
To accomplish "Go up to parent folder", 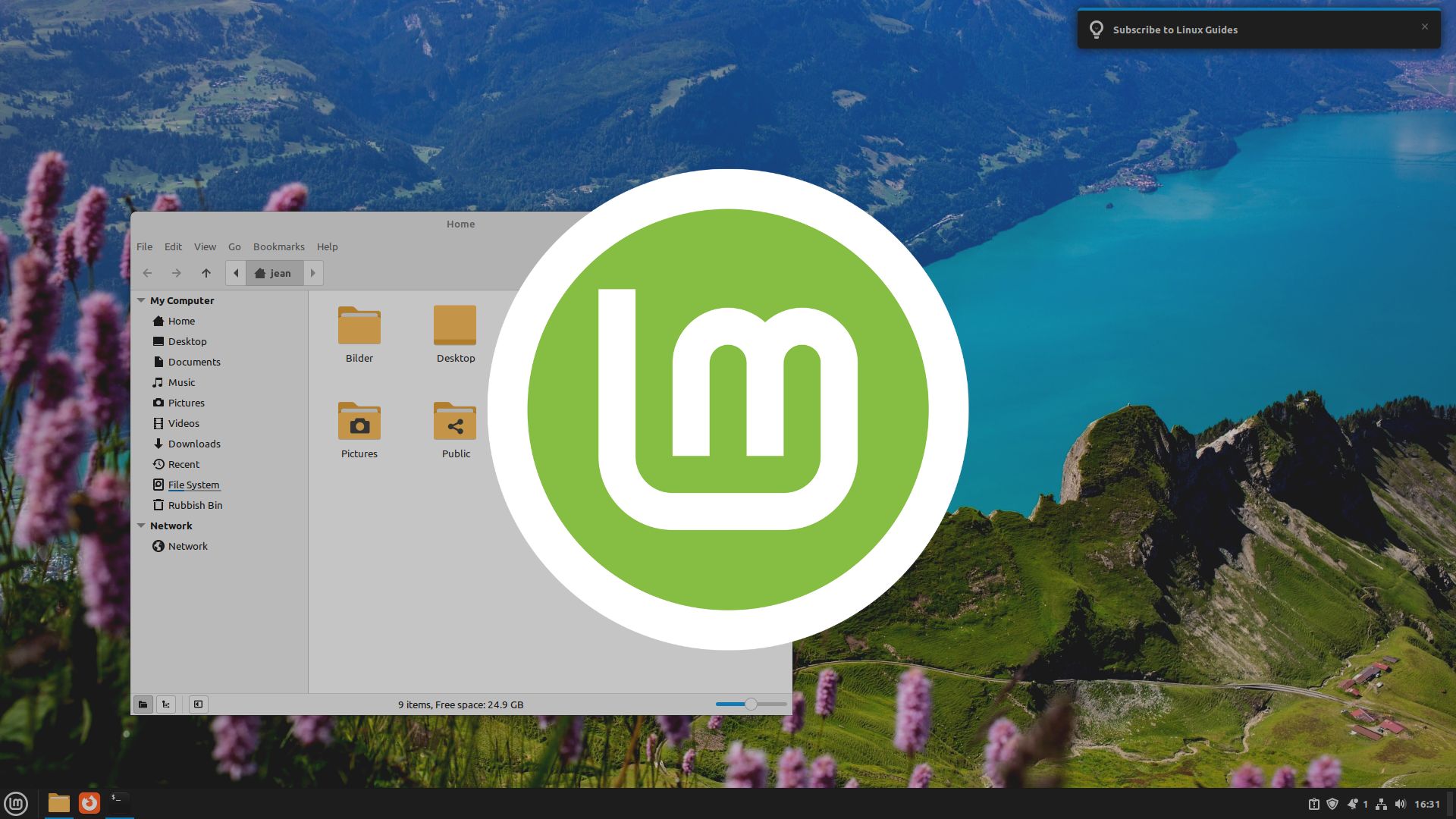I will point(206,273).
